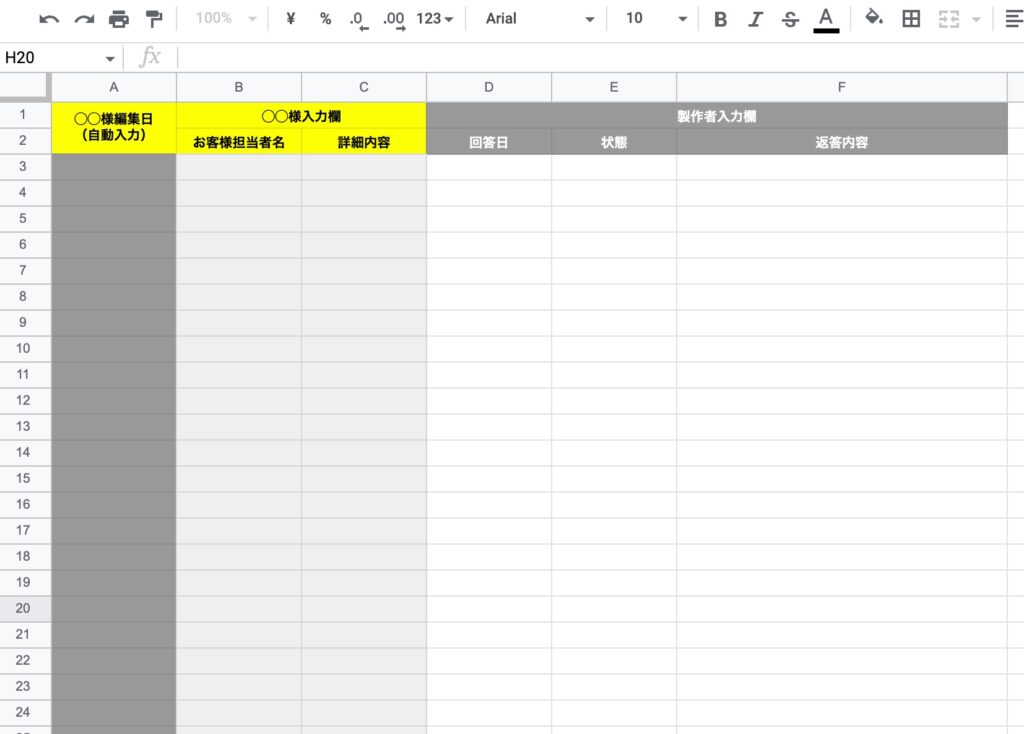Open the 123 number formats dropdown

(434, 18)
